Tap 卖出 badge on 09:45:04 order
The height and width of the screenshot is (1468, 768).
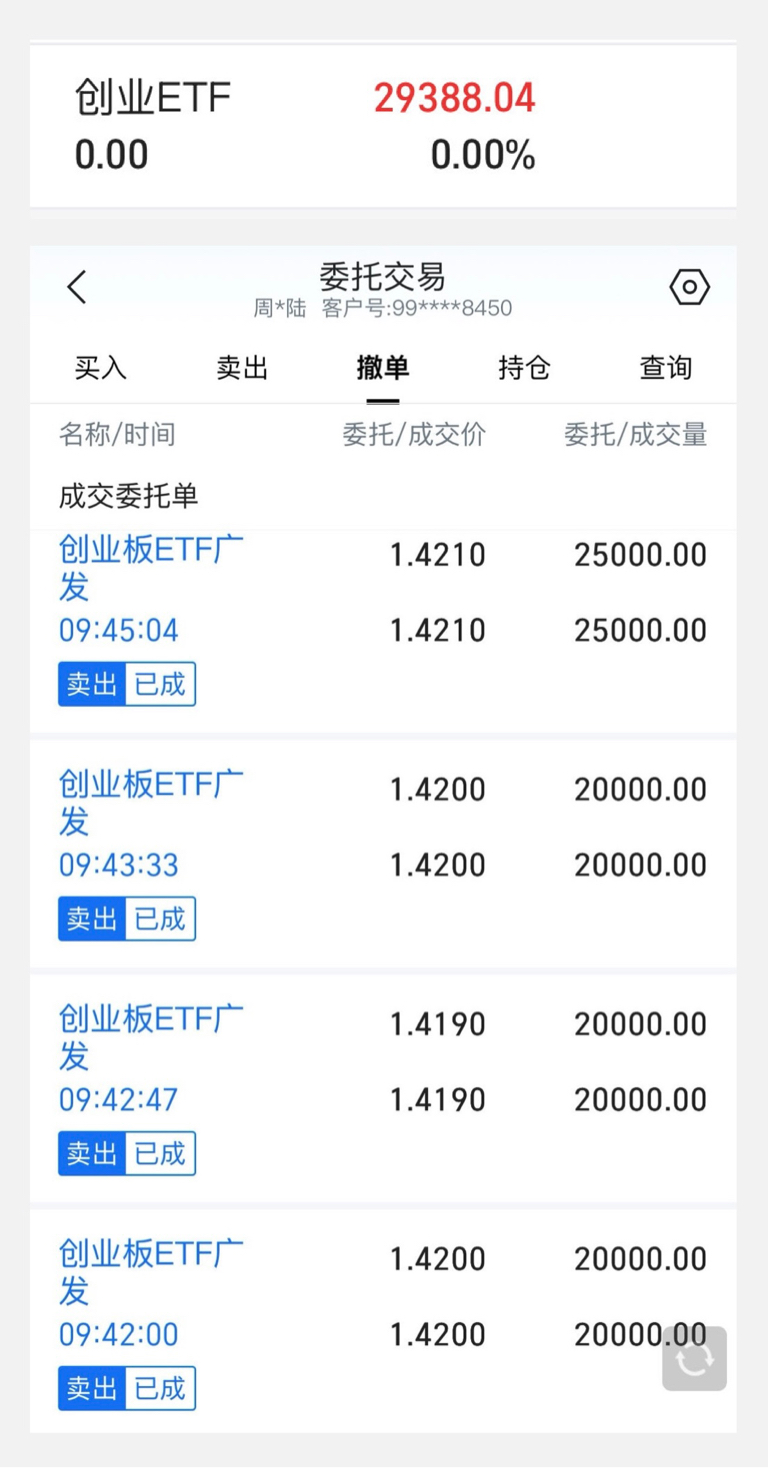[x=92, y=684]
